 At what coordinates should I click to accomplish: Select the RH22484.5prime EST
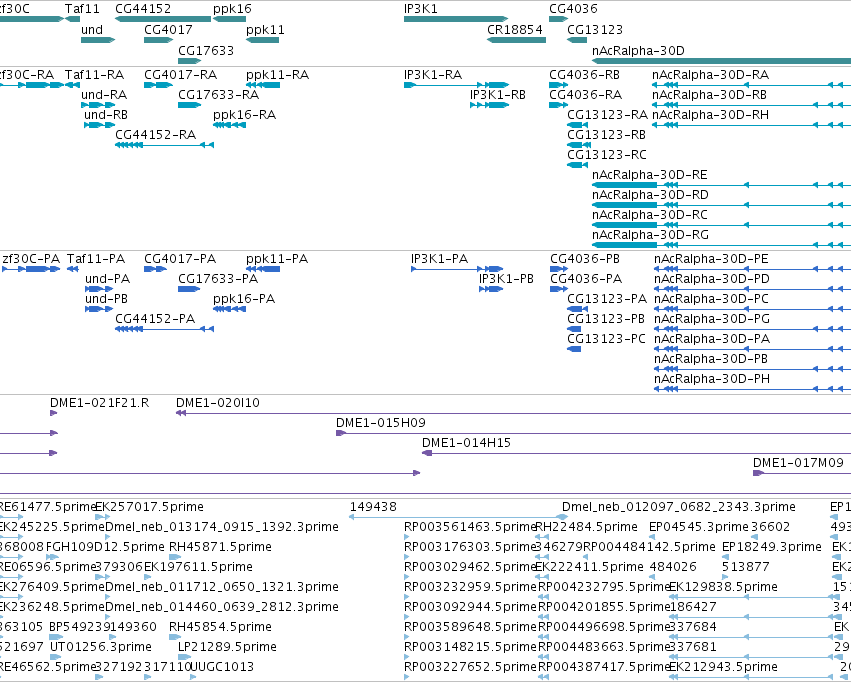[542, 537]
